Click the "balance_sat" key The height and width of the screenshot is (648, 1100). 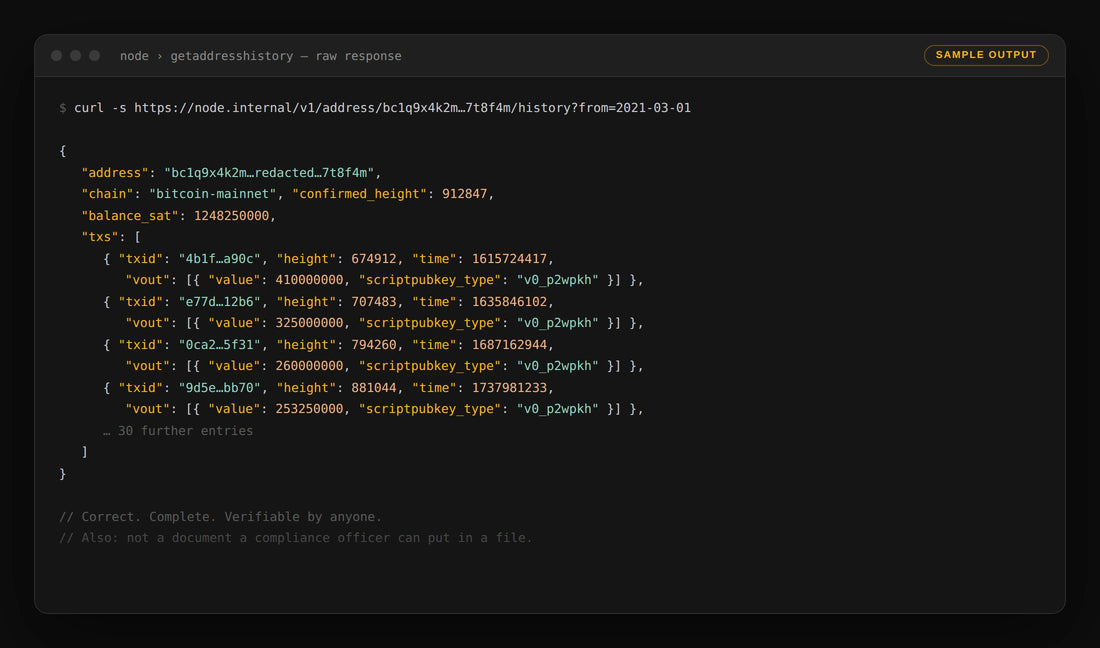tap(130, 215)
